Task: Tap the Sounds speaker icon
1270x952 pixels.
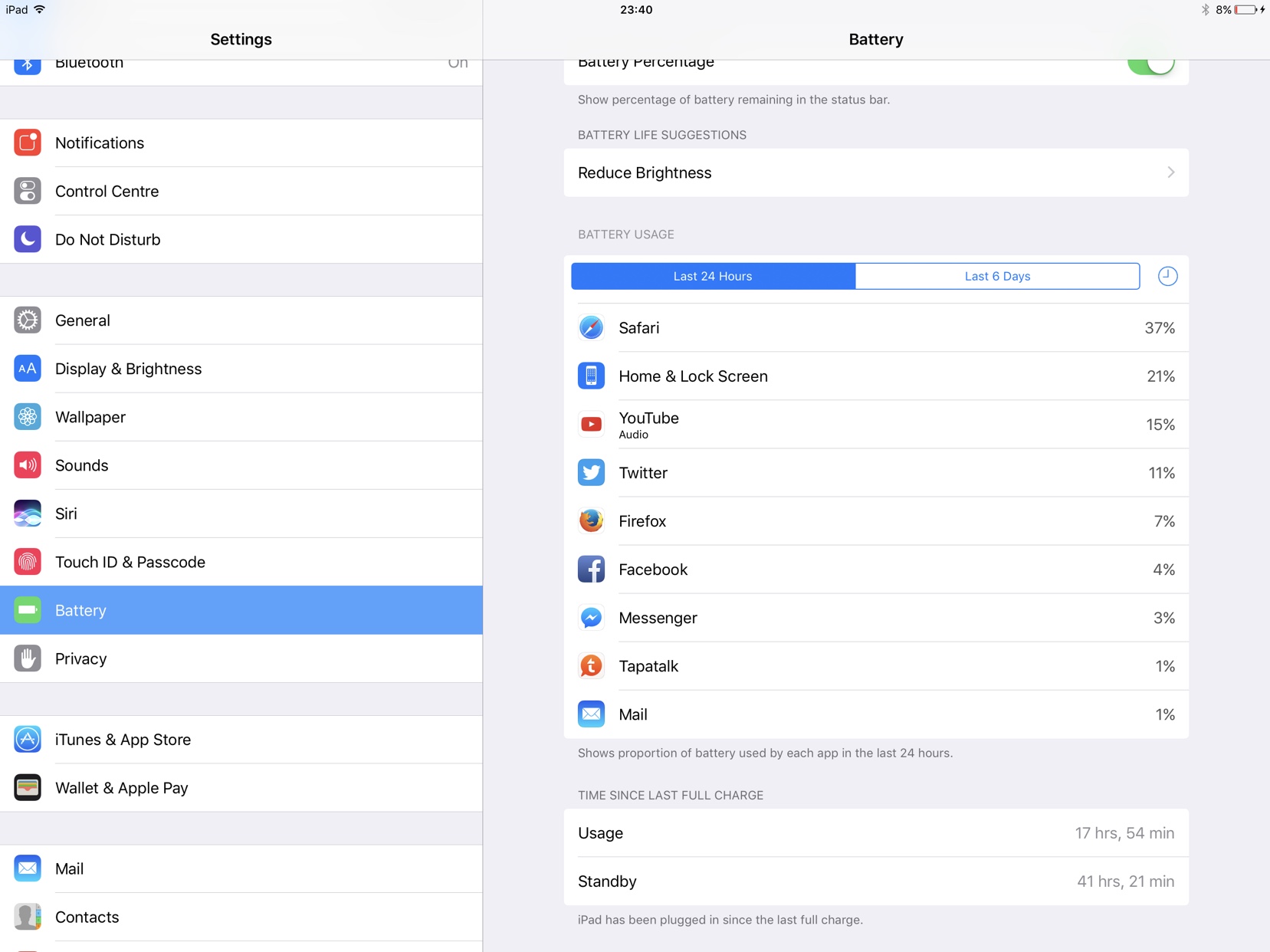Action: point(28,465)
